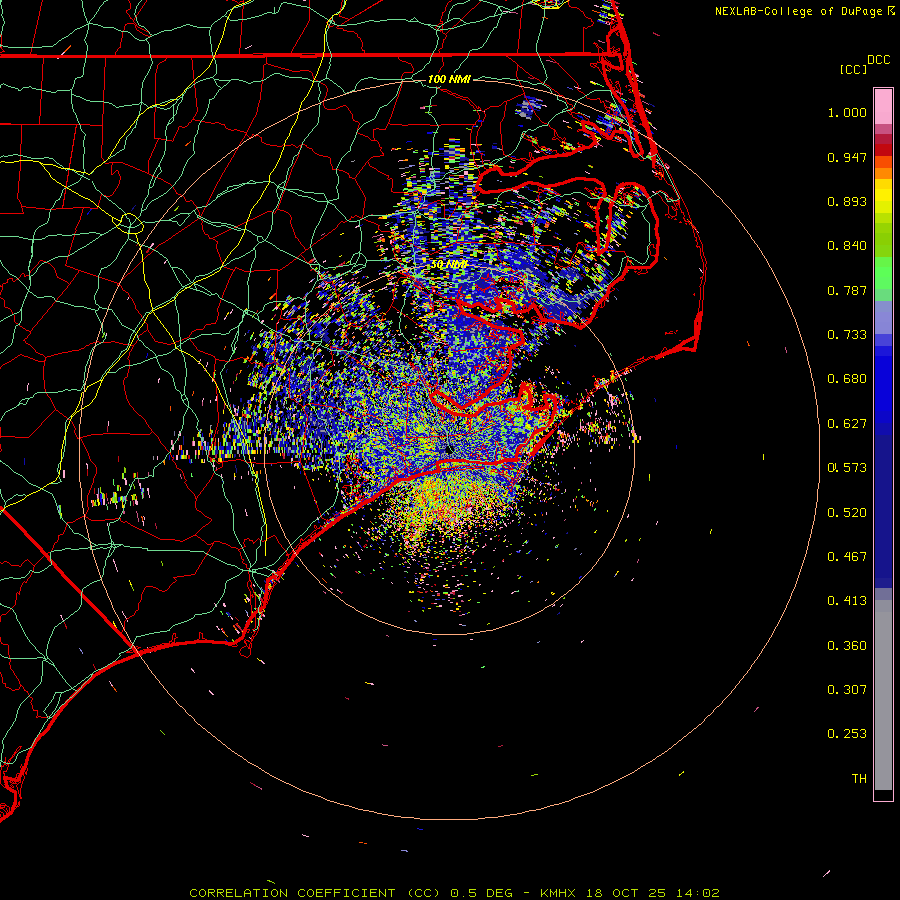
Task: Click the gray segment of the color bar
Action: [883, 695]
